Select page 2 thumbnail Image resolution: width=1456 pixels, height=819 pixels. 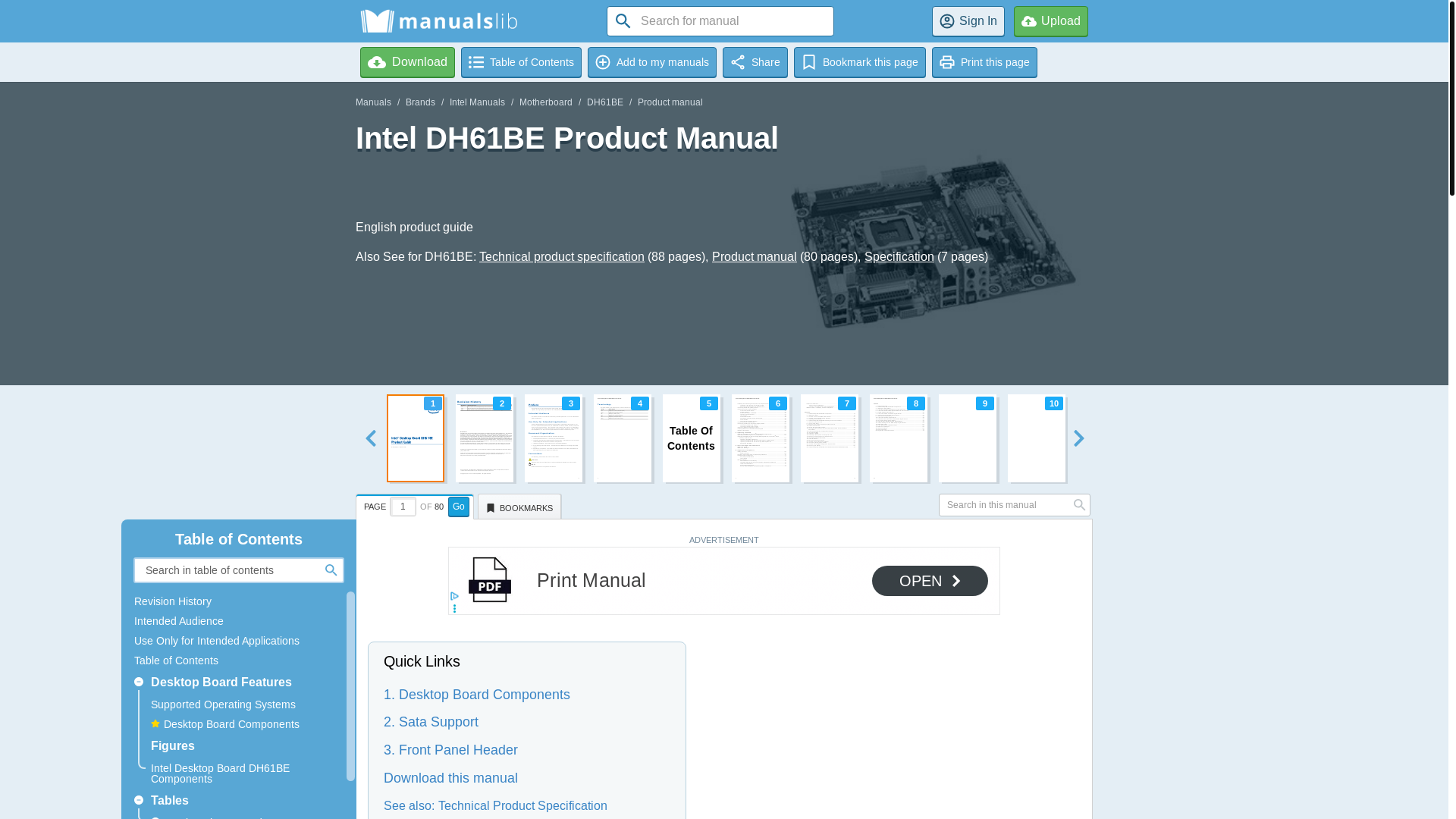(485, 438)
